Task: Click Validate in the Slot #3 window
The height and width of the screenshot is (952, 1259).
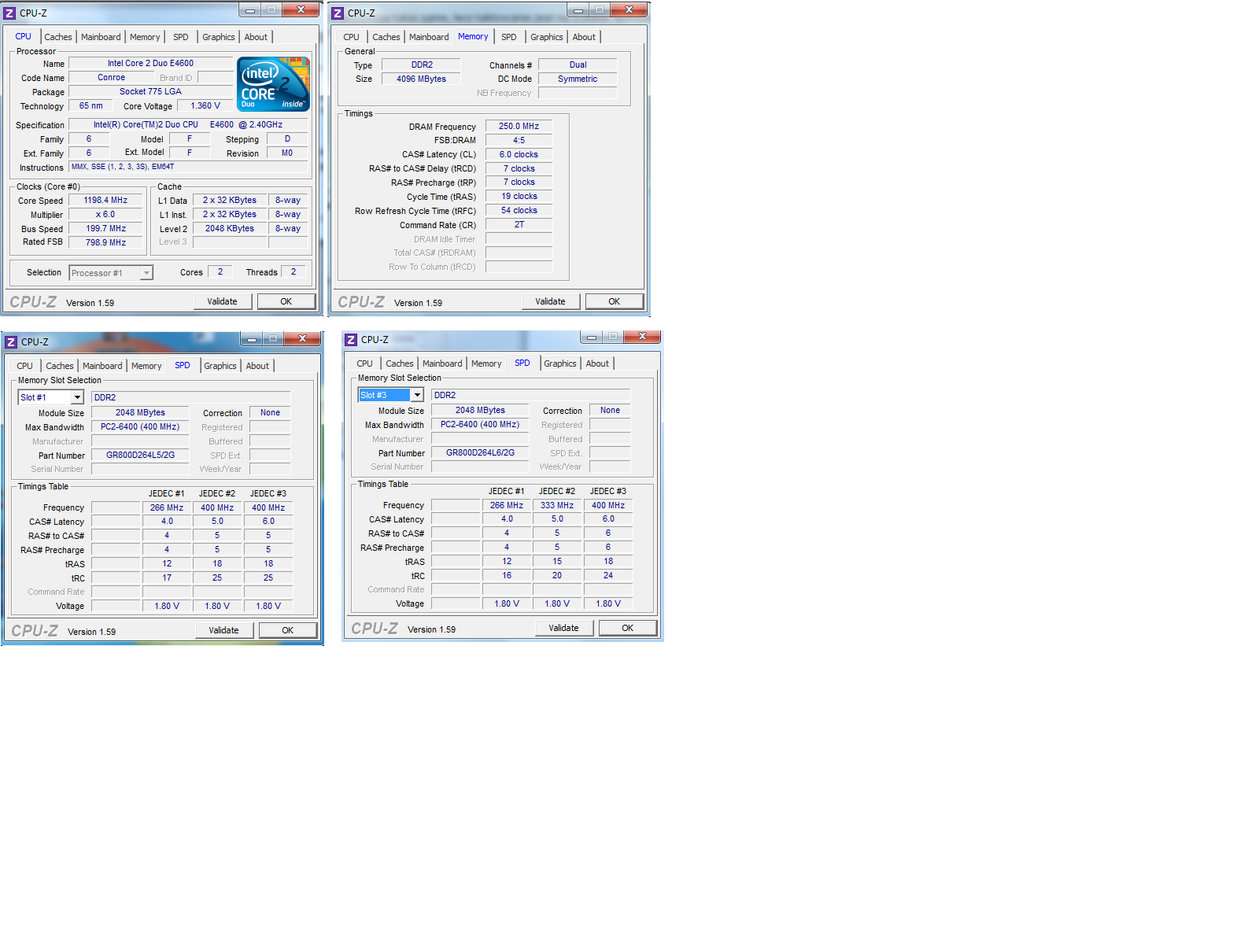Action: click(x=564, y=628)
